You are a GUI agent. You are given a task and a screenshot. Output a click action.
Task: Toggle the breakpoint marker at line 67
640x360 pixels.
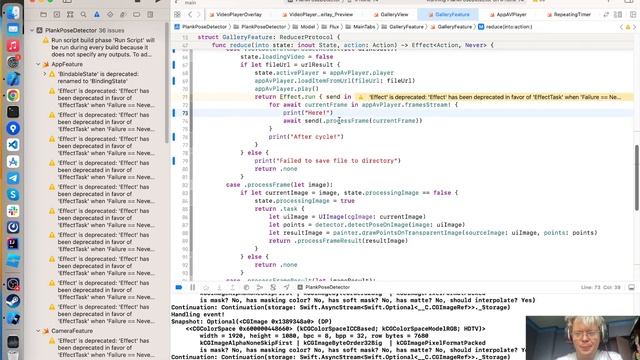174,64
